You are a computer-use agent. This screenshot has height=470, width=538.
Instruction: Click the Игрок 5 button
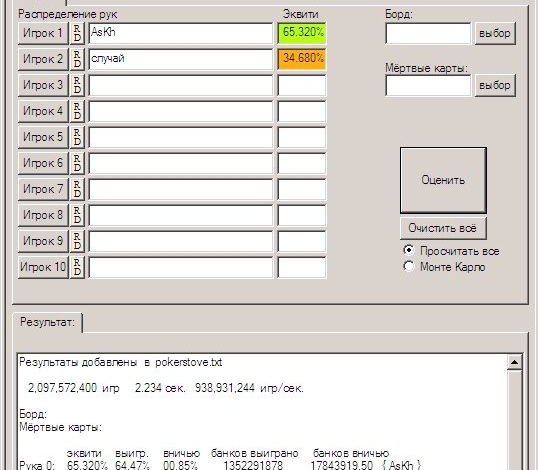pos(43,137)
